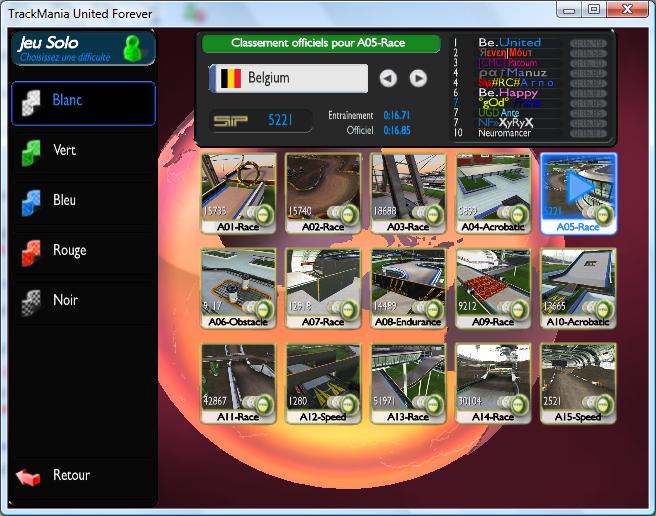Choose the A08-Endurance track
Screen dimensions: 656x516
pyautogui.click(x=408, y=288)
